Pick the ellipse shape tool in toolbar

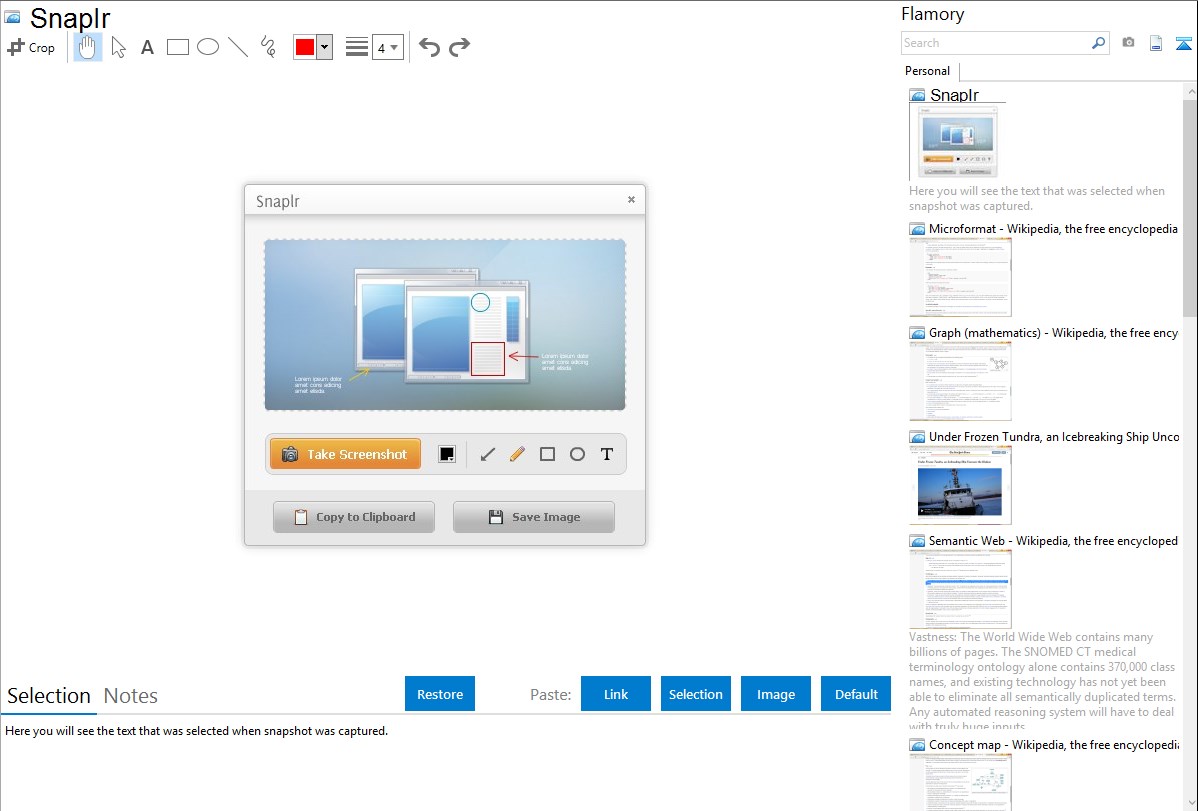point(208,47)
